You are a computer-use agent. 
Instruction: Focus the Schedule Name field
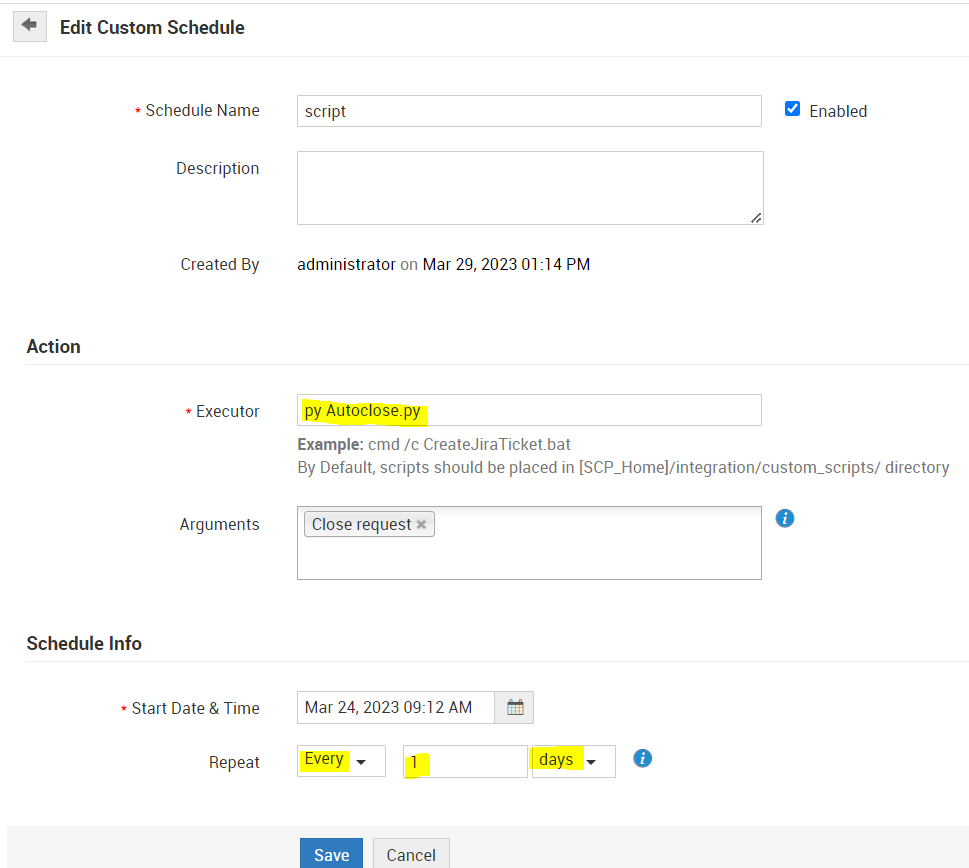[x=529, y=111]
